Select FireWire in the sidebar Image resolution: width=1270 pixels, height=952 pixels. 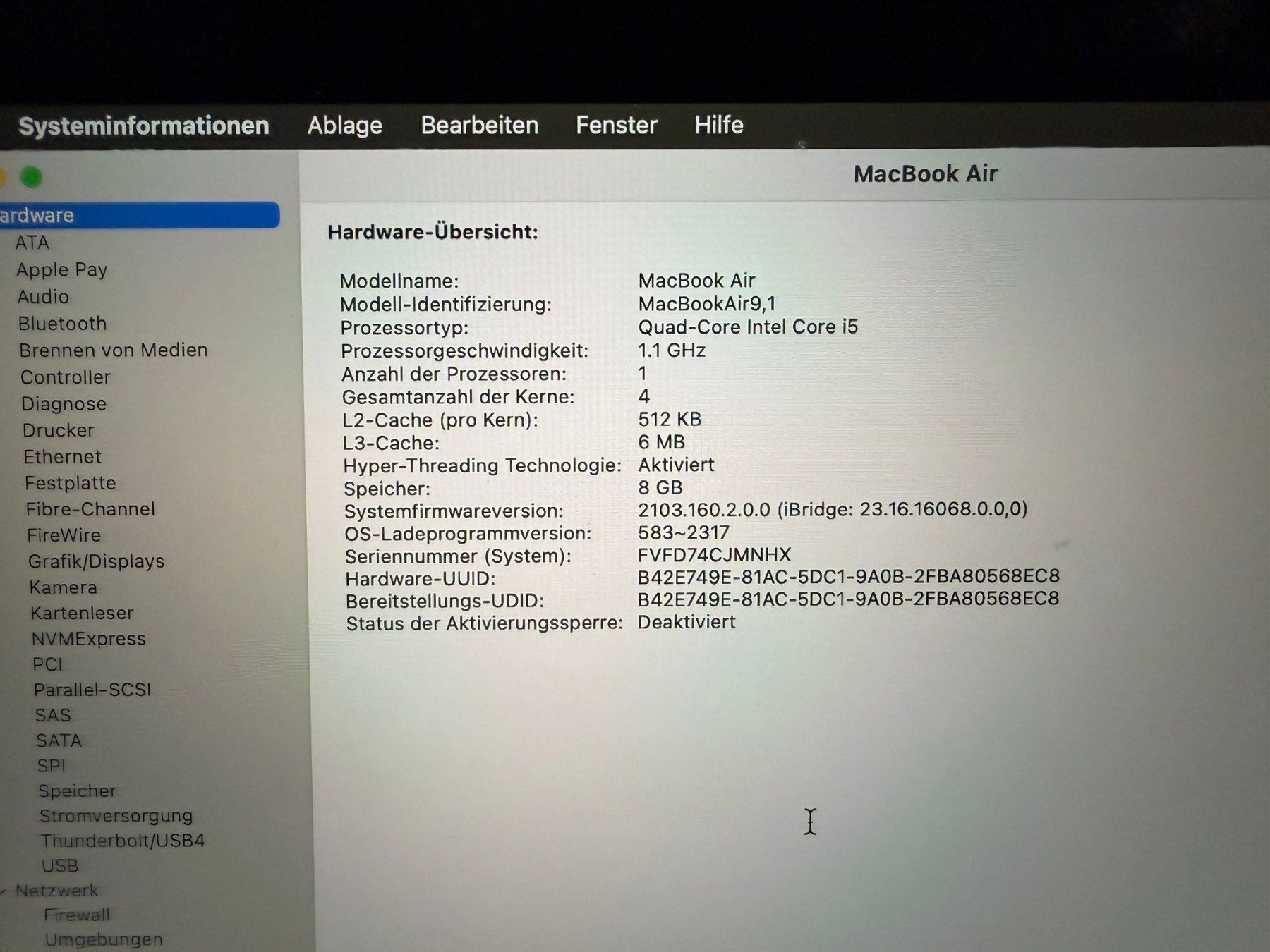click(x=64, y=535)
